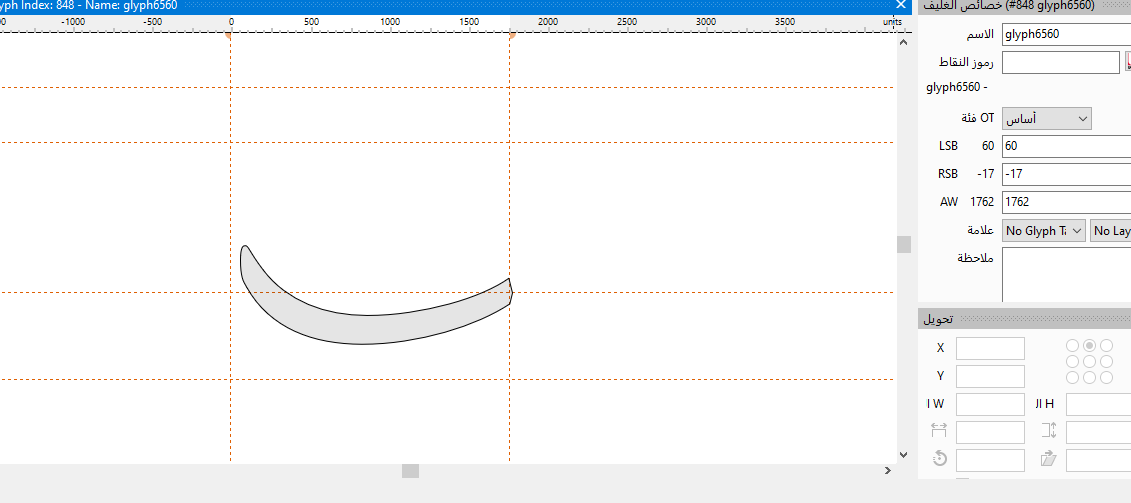Screen dimensions: 1131x503
Task: Click the vertical scale icon in transform panel
Action: (x=1048, y=430)
